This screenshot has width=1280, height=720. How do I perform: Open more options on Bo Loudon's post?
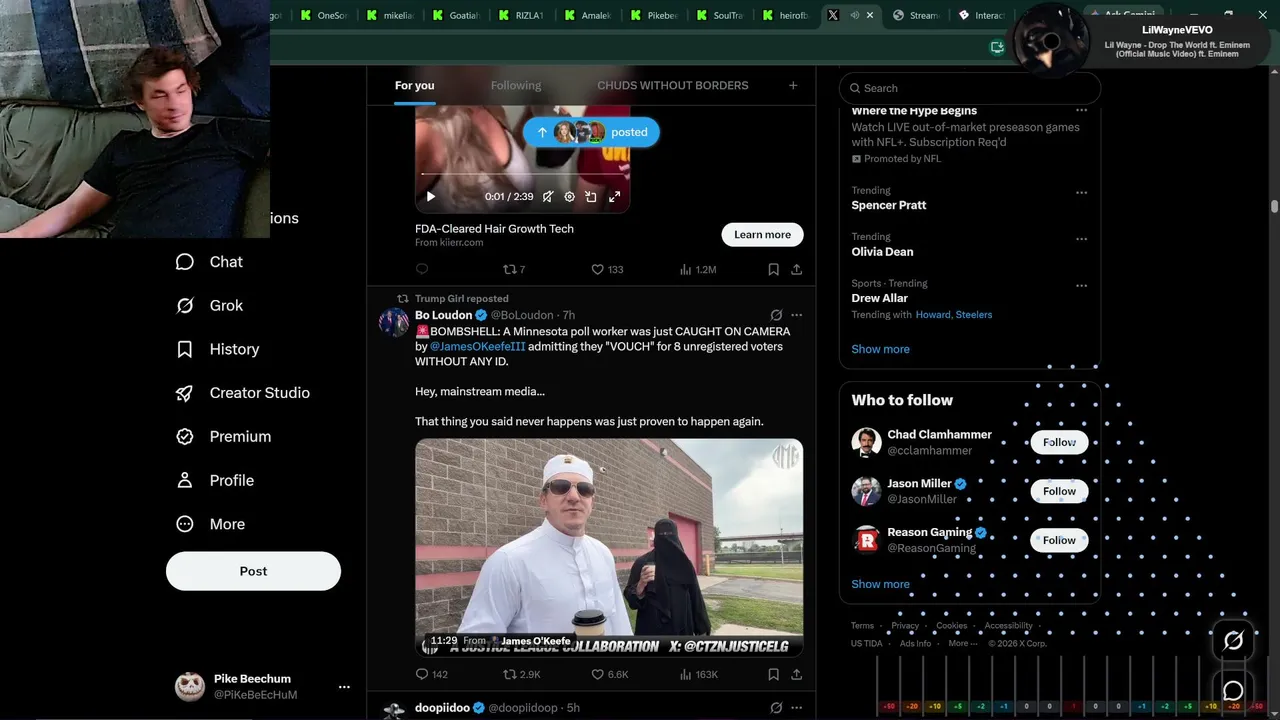click(x=796, y=315)
